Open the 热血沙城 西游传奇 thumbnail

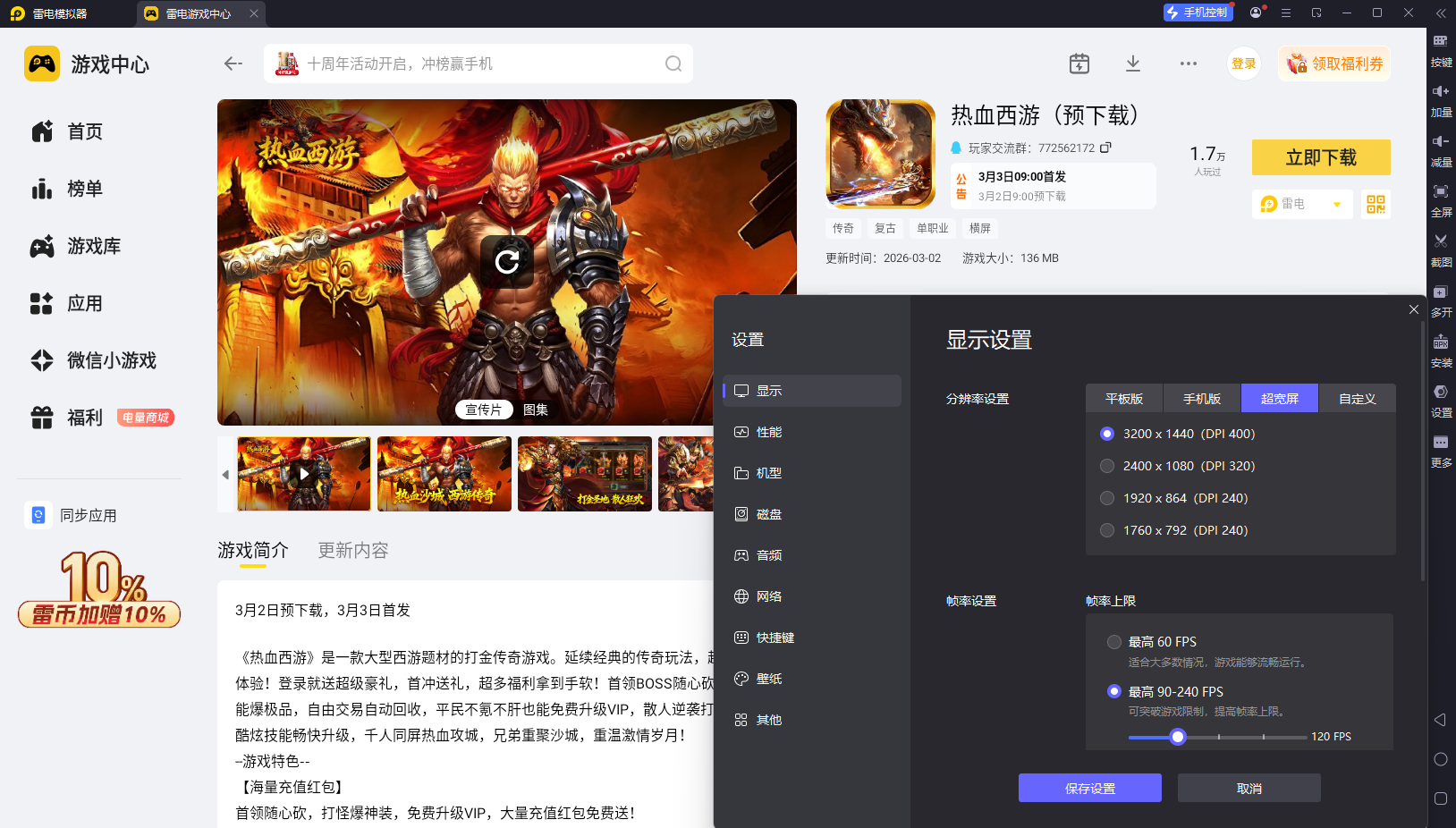tap(444, 474)
